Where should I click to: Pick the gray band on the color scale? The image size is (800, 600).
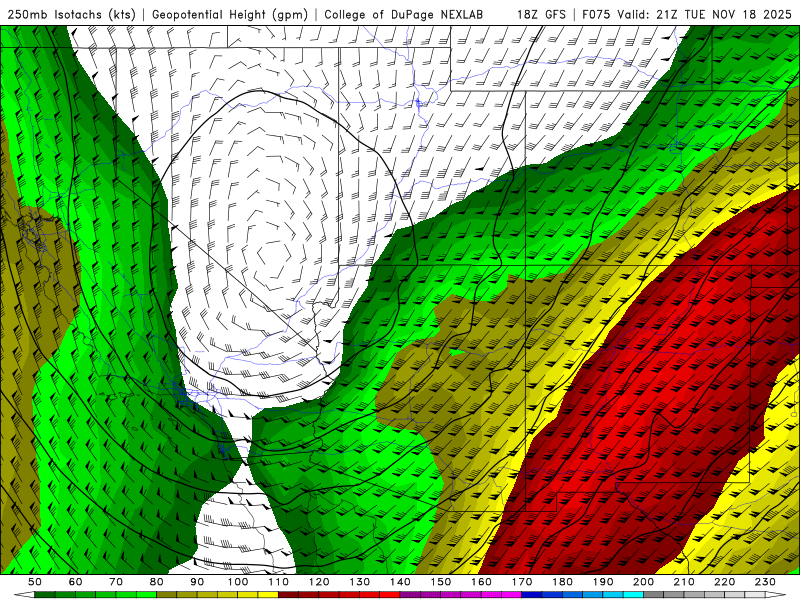tap(705, 595)
